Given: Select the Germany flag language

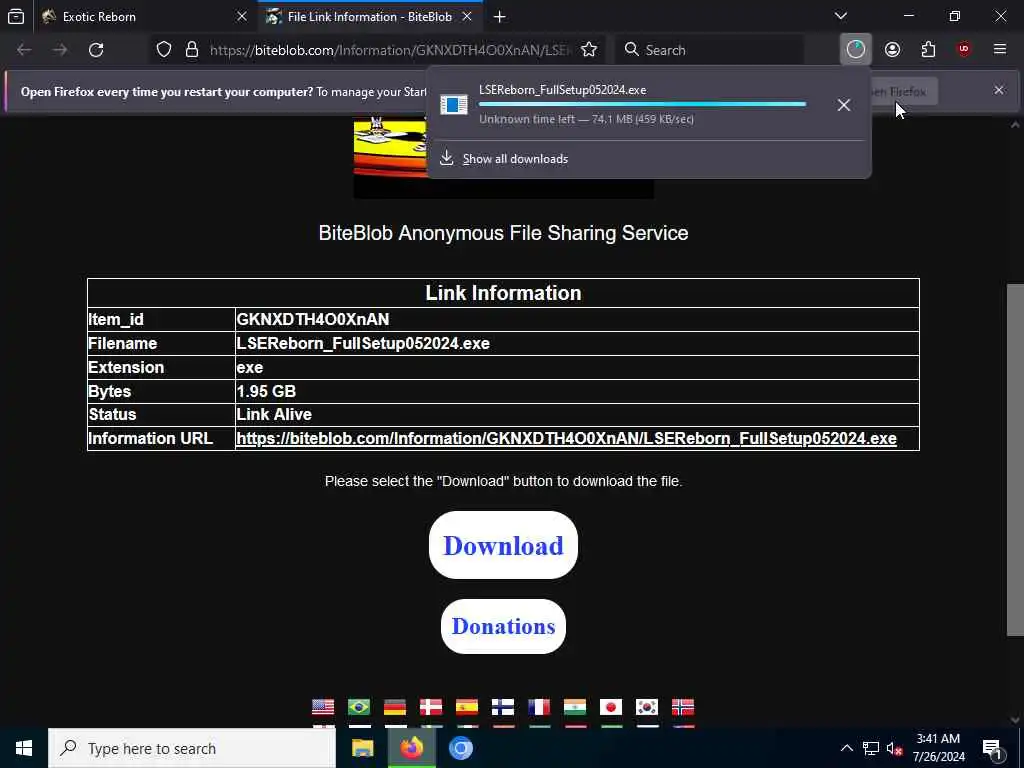Looking at the screenshot, I should click(x=395, y=707).
